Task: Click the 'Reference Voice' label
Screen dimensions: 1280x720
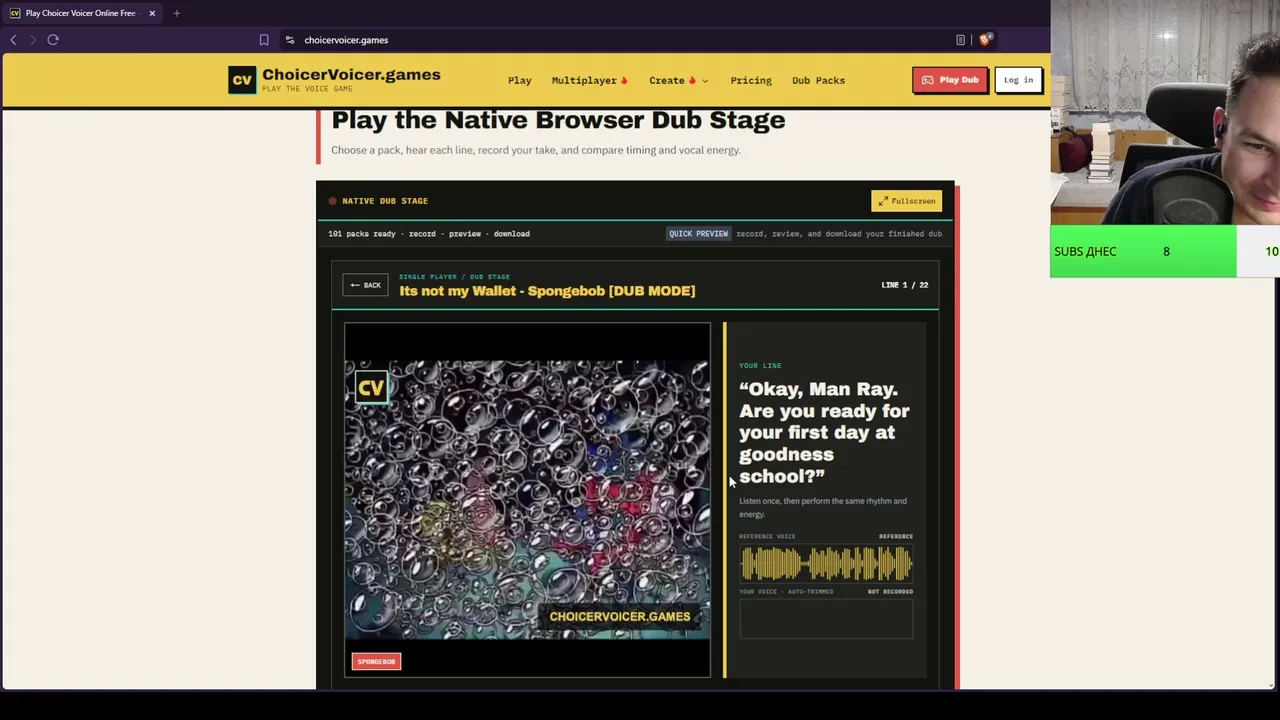Action: 767,537
